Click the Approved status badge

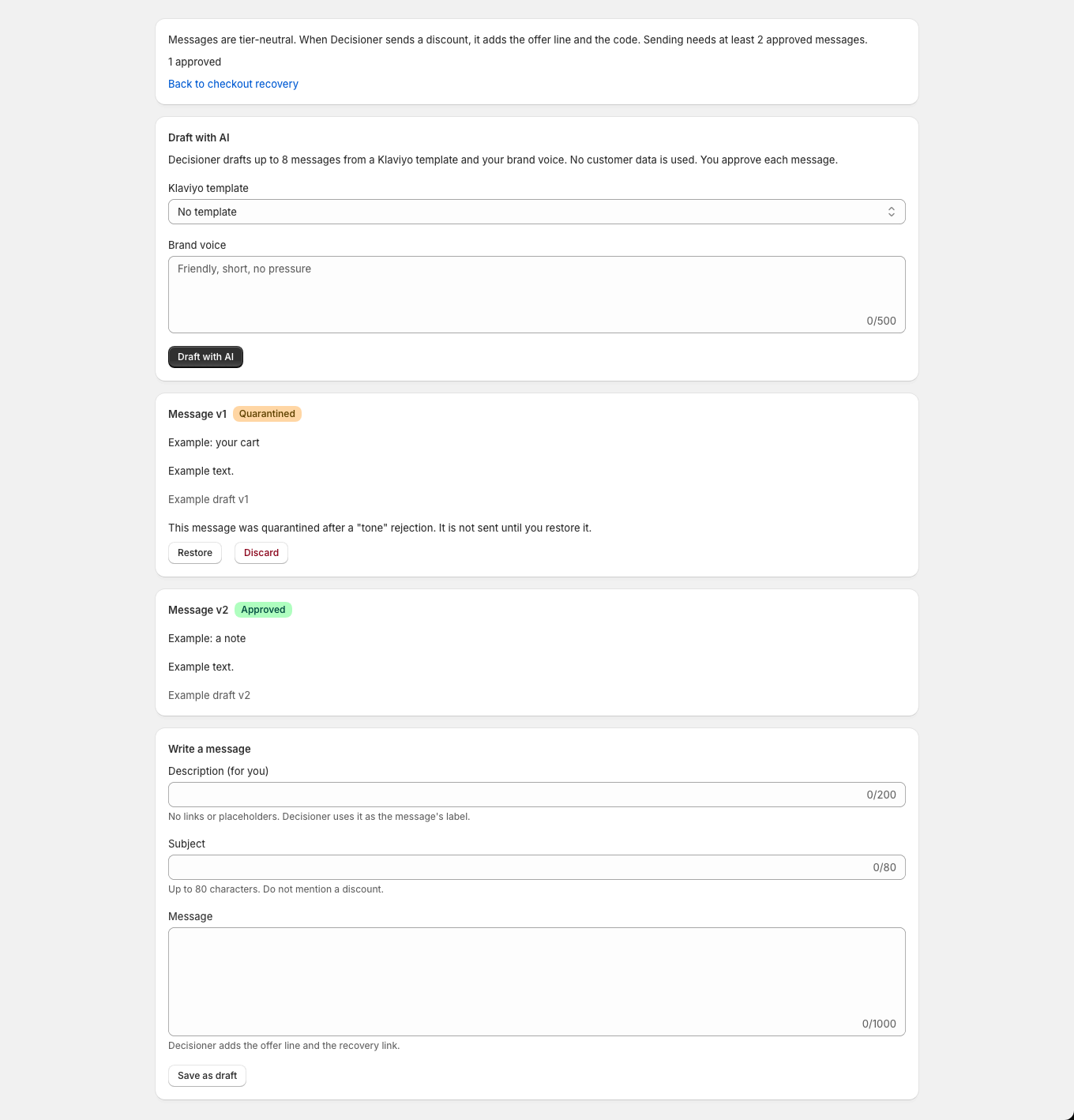(263, 610)
